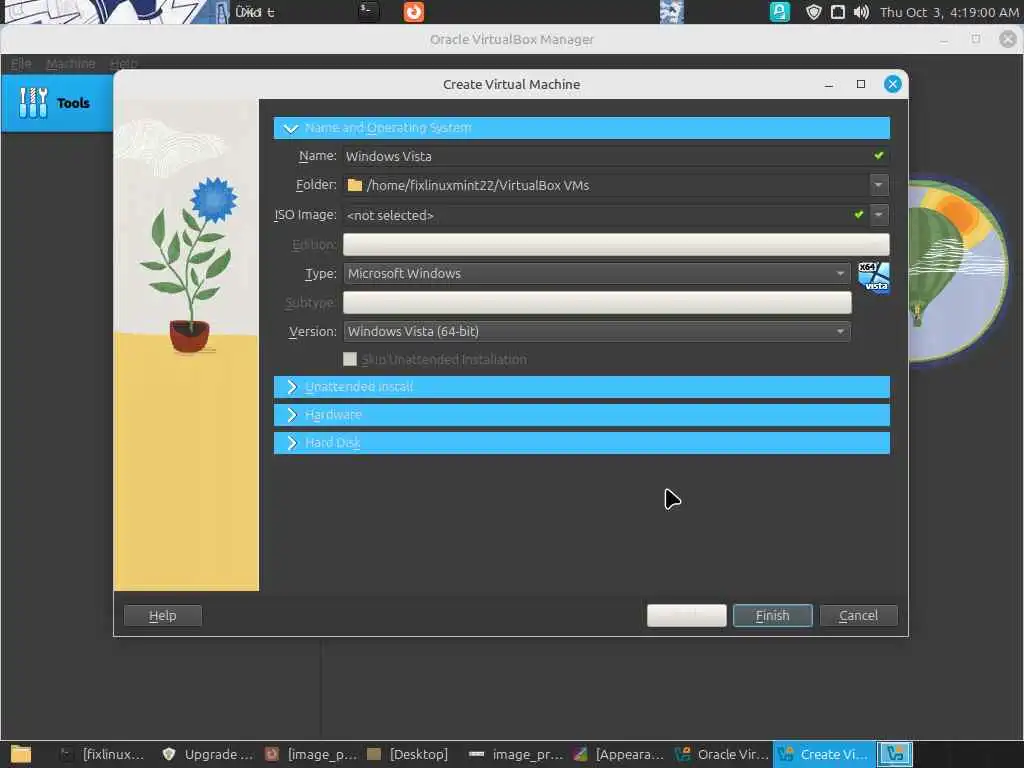
Task: Maximize the Create Virtual Machine dialog
Action: point(861,84)
